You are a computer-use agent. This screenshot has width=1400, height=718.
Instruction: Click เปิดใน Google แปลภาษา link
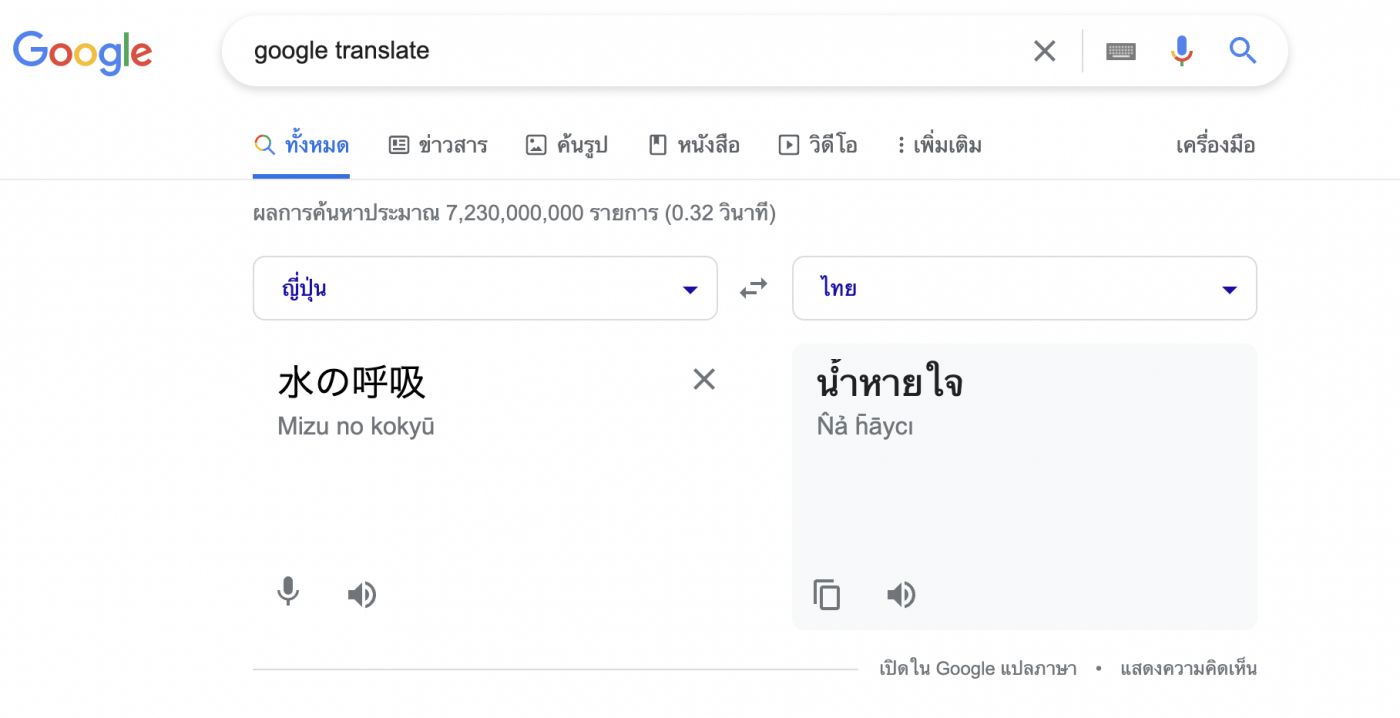pyautogui.click(x=977, y=669)
